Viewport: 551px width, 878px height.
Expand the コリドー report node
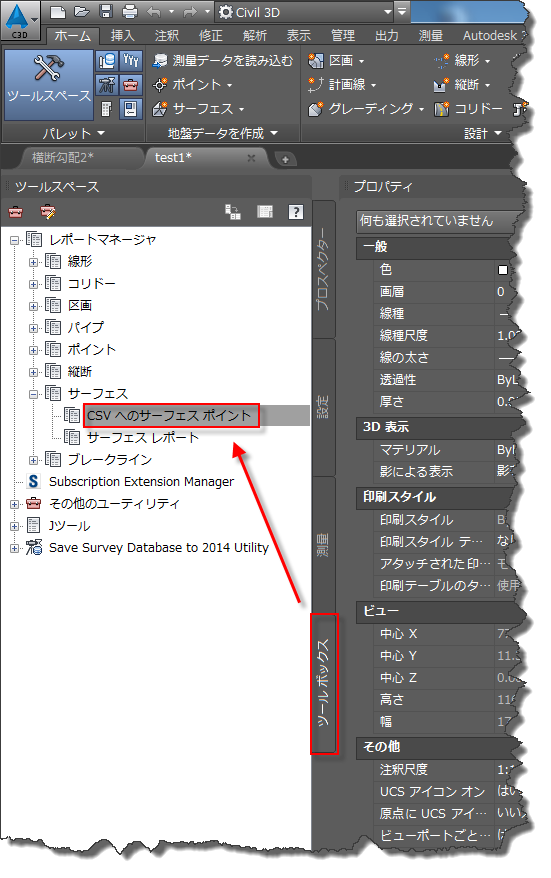(34, 284)
